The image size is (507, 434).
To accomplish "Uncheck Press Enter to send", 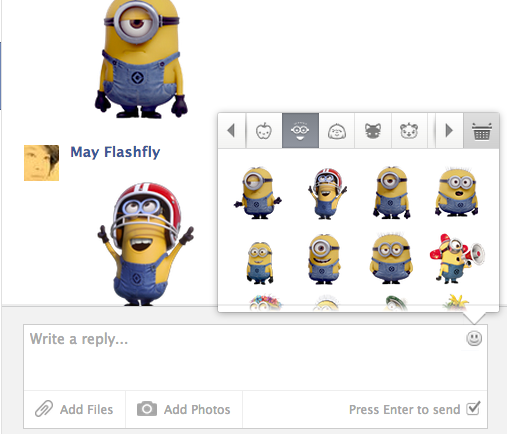I will (x=473, y=408).
